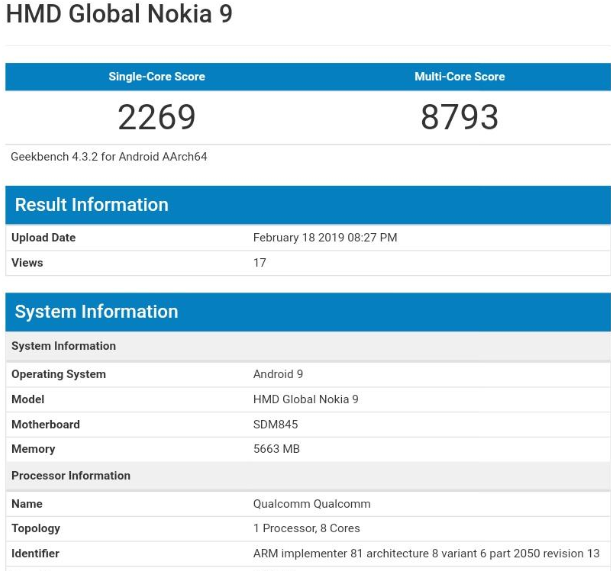Select the Processor Information subheading

tap(71, 475)
